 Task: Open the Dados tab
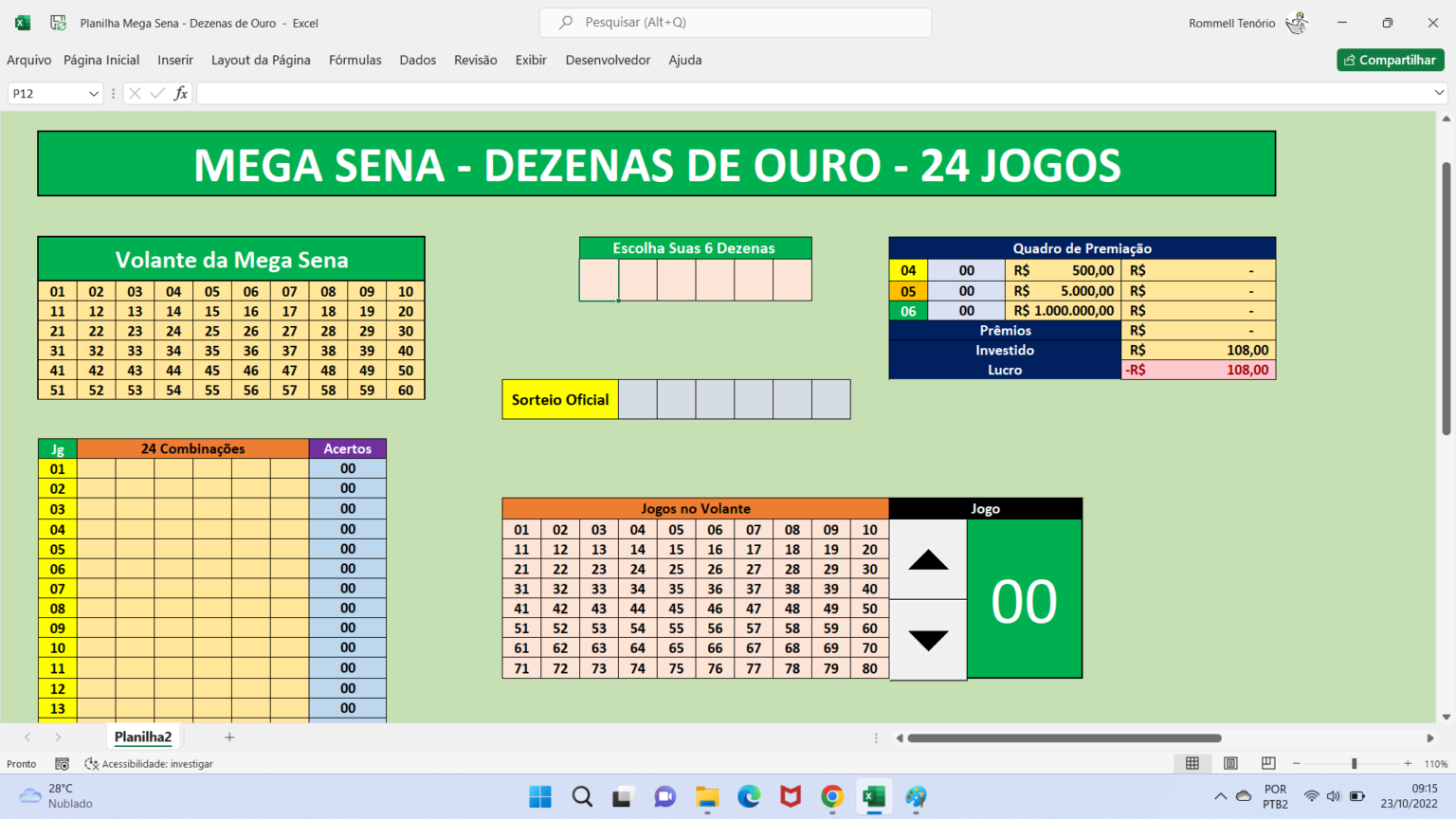coord(418,60)
